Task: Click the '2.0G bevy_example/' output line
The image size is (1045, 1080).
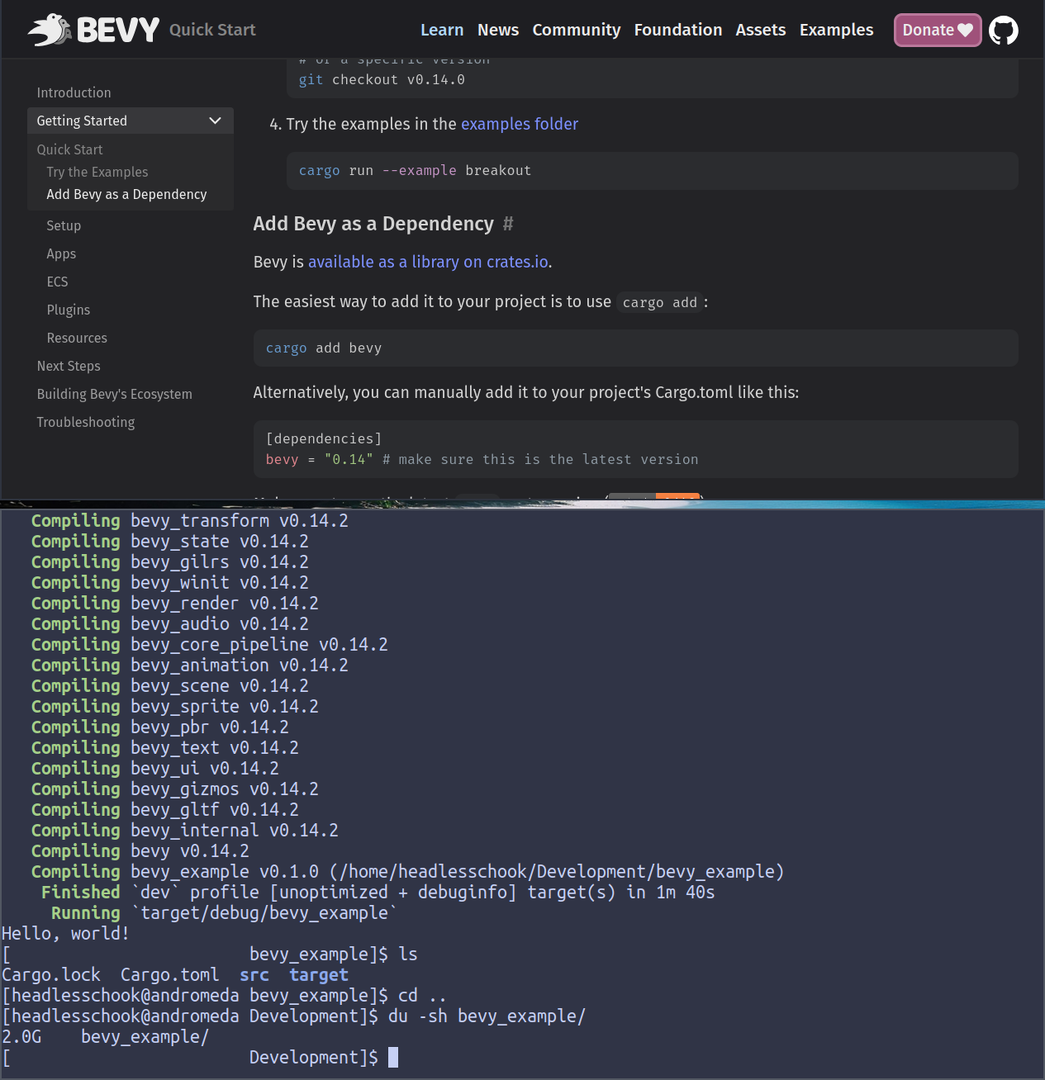Action: [x=105, y=1037]
